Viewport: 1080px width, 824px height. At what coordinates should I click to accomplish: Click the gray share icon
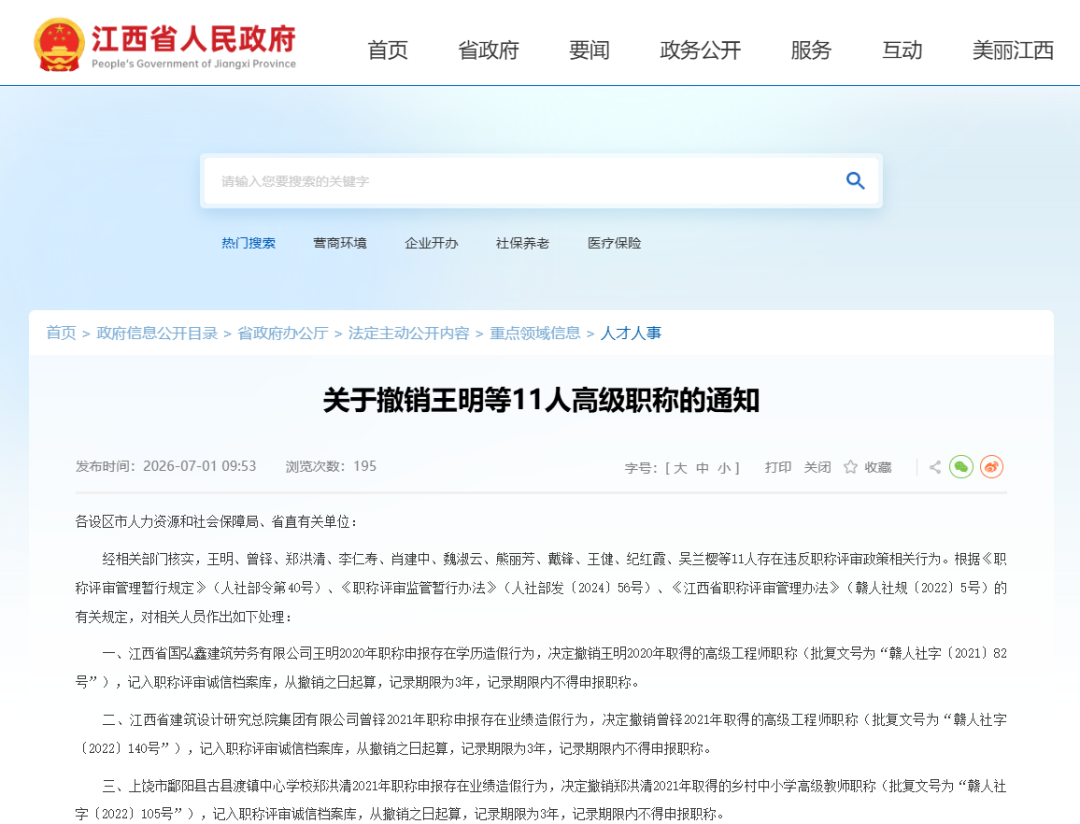pyautogui.click(x=935, y=467)
